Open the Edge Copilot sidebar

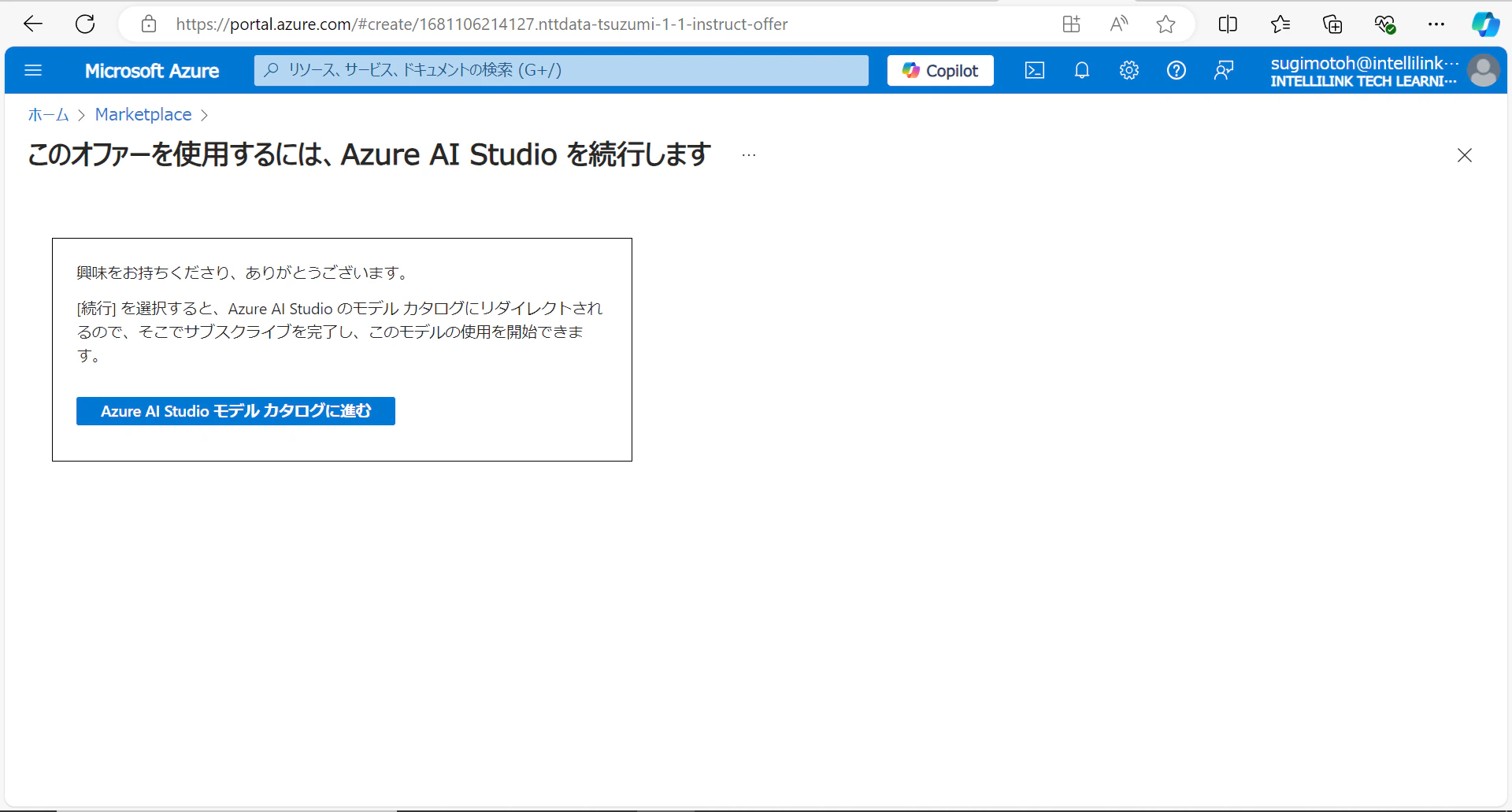pyautogui.click(x=1485, y=24)
